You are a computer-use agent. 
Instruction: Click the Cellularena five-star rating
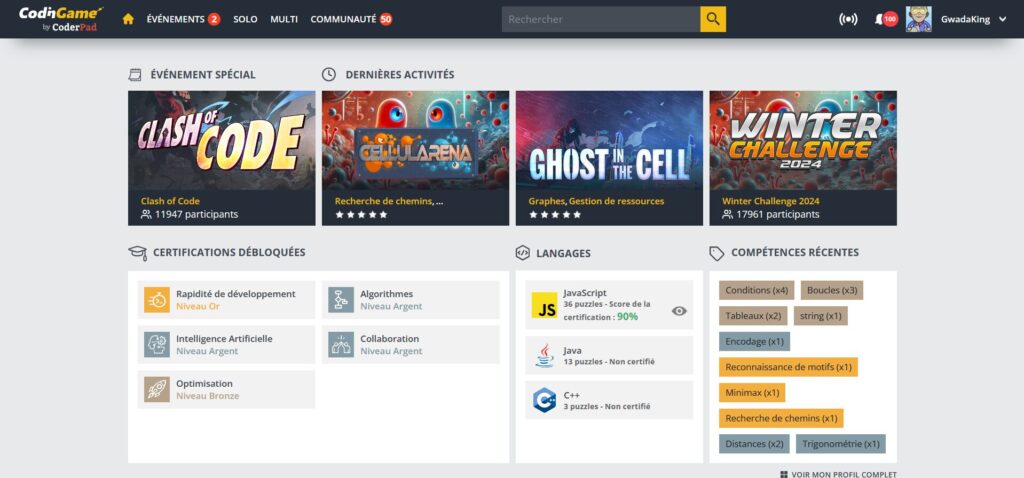pos(361,214)
